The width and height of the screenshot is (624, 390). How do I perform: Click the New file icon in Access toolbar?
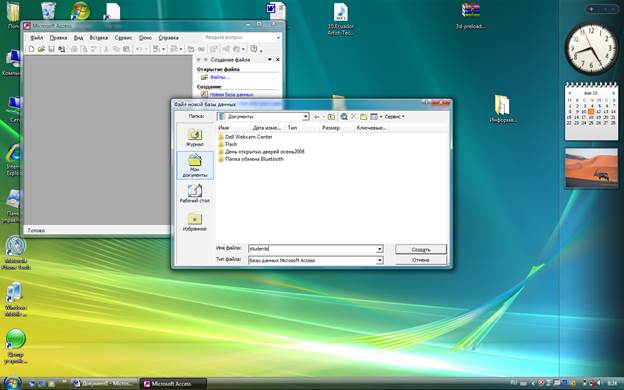tap(31, 49)
